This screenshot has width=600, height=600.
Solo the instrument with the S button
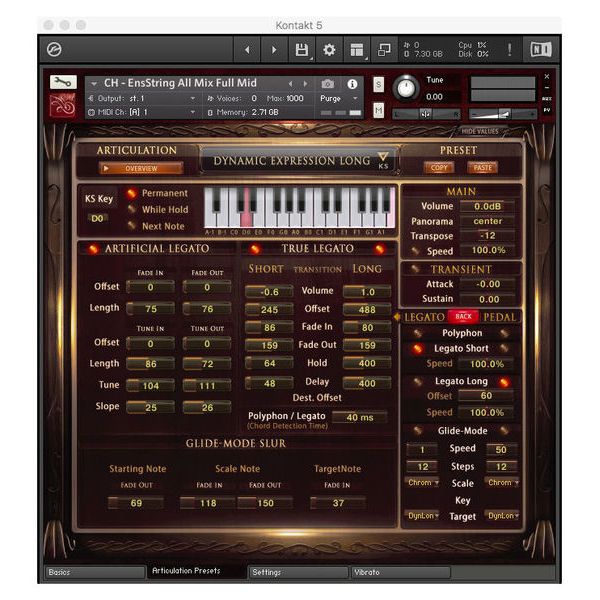[379, 84]
